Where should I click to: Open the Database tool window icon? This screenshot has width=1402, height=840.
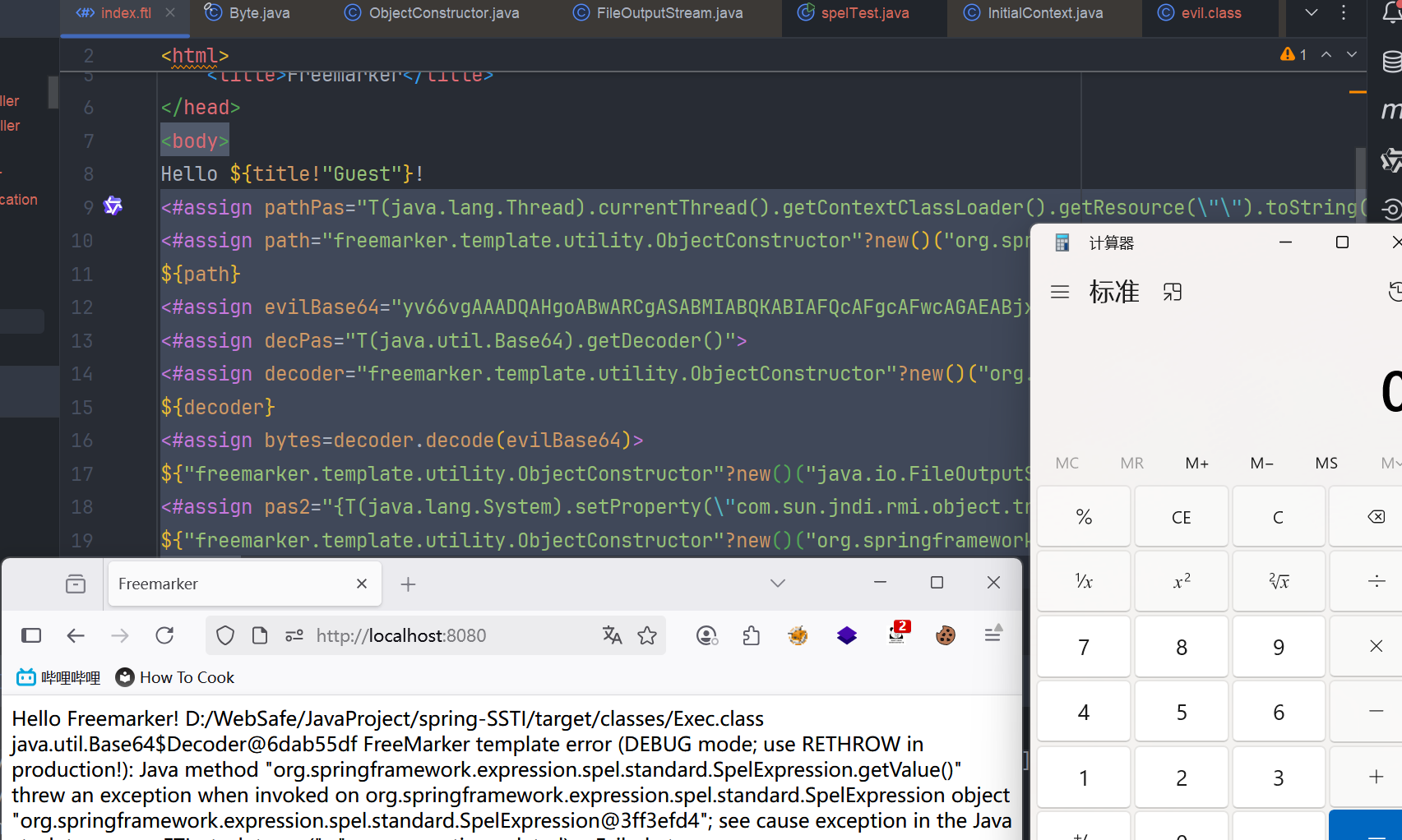point(1391,62)
